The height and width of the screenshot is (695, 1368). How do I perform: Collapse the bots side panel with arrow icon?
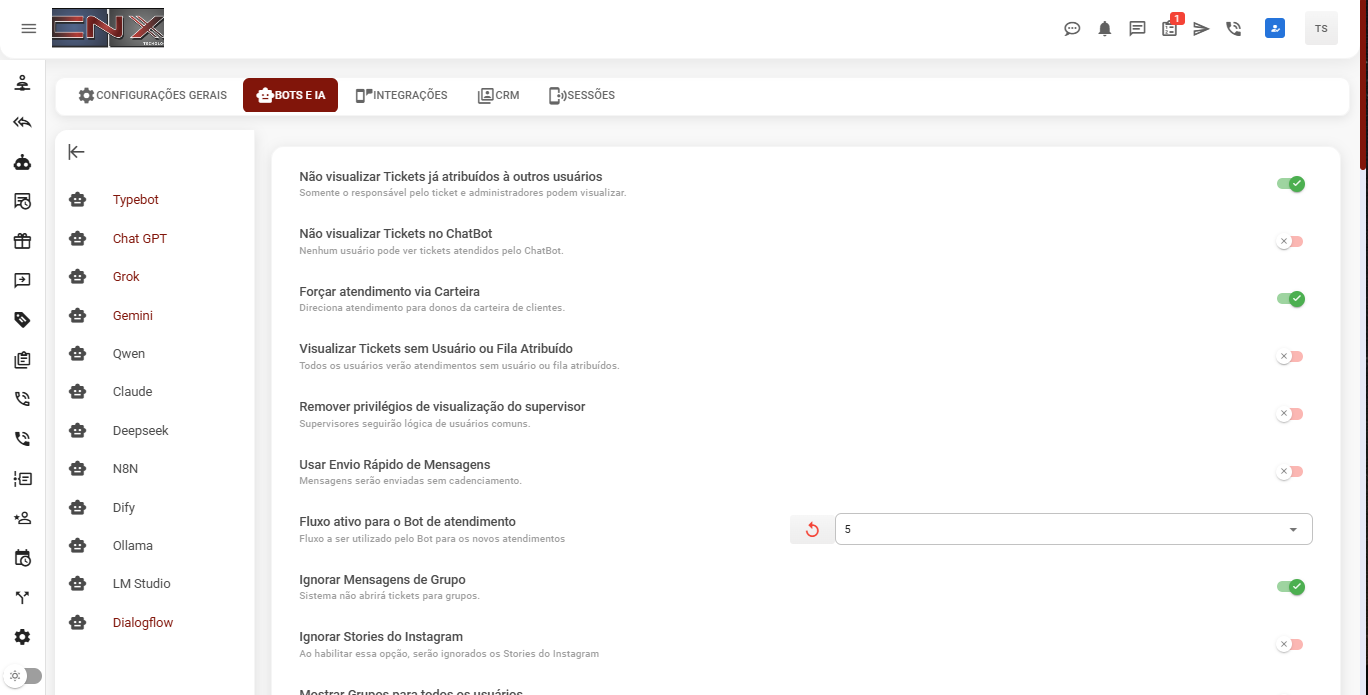click(77, 152)
